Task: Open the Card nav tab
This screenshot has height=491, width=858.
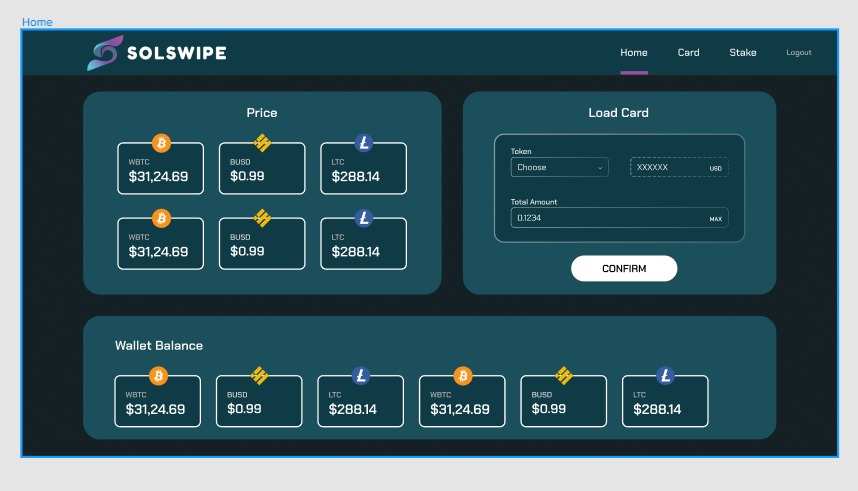Action: (x=688, y=53)
